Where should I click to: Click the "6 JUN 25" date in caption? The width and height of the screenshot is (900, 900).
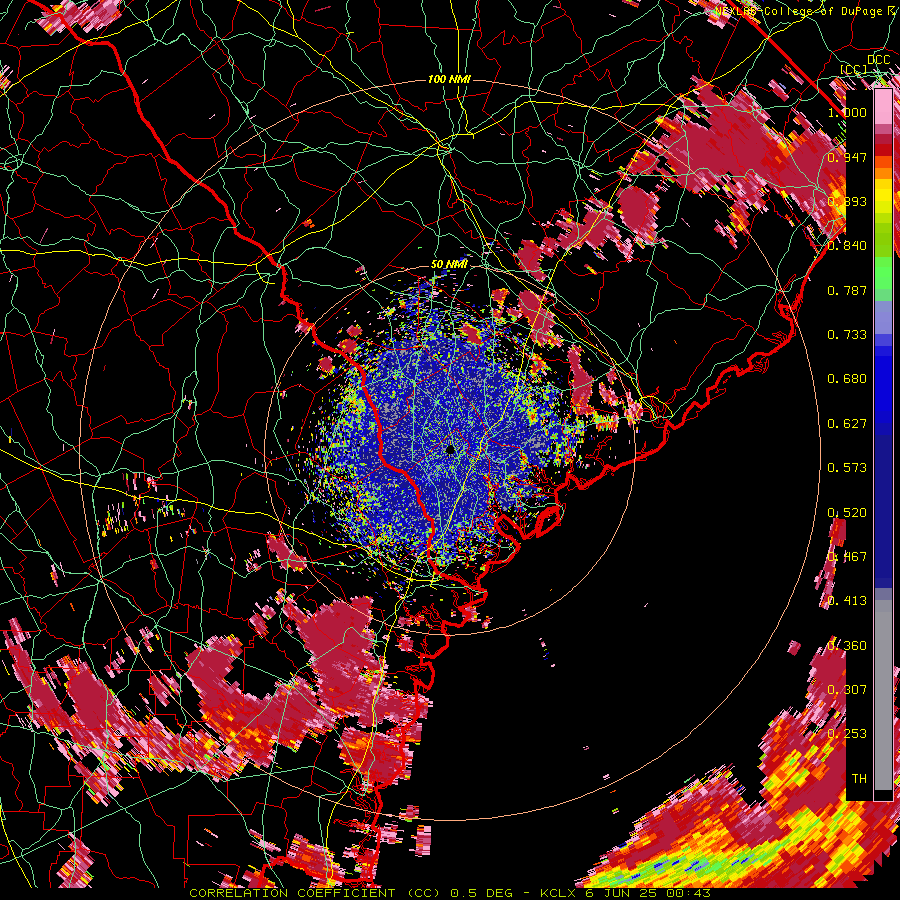(x=623, y=893)
